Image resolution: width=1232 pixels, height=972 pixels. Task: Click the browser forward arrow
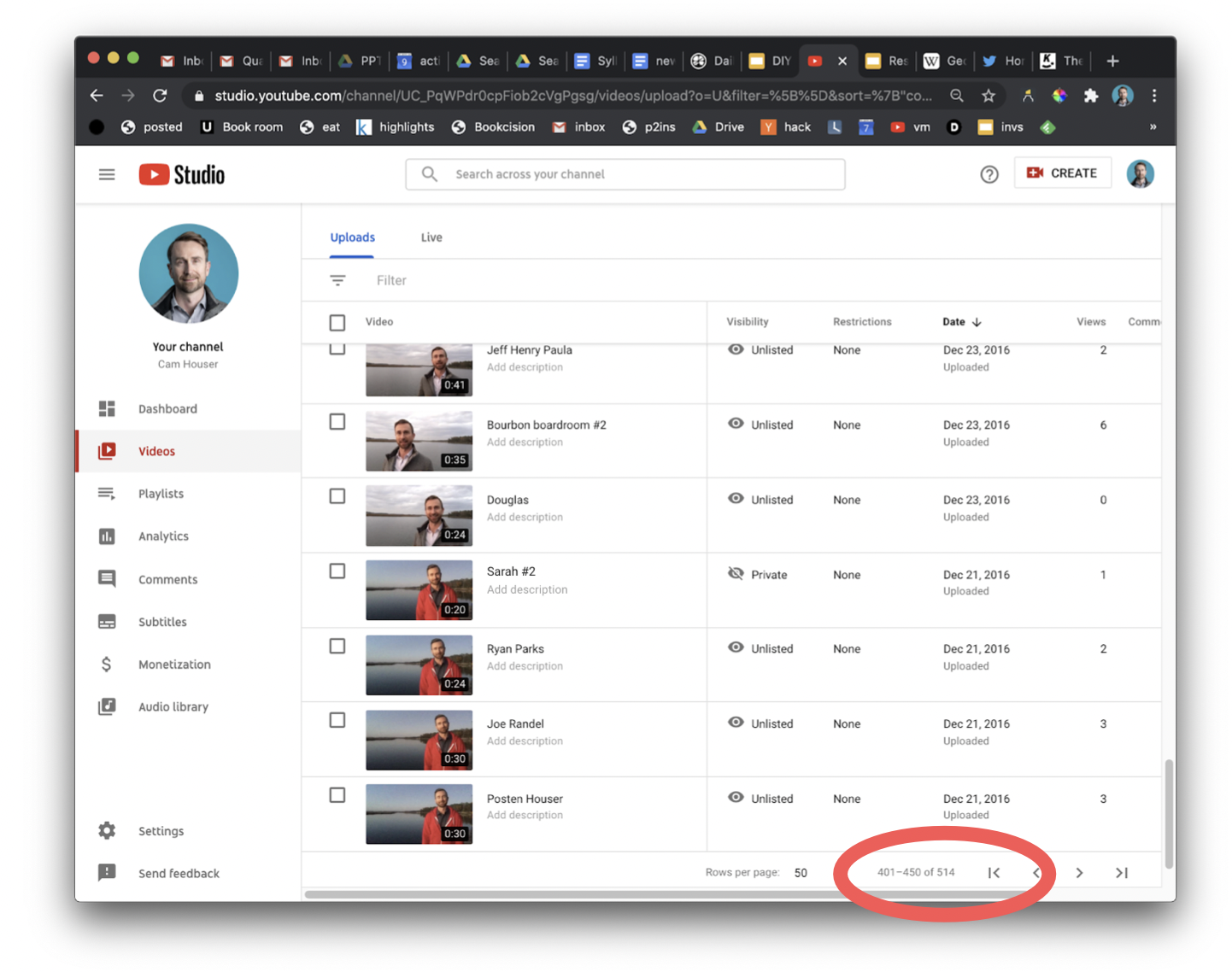(128, 96)
